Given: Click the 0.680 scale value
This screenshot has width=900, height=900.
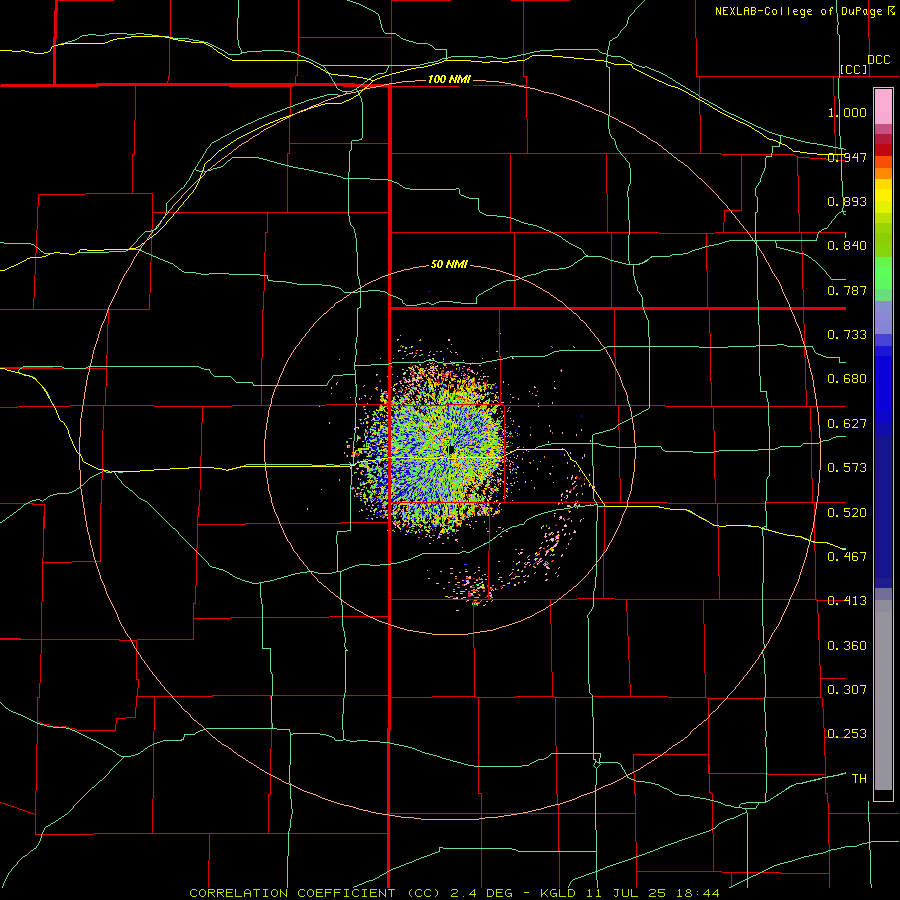Looking at the screenshot, I should pos(847,379).
